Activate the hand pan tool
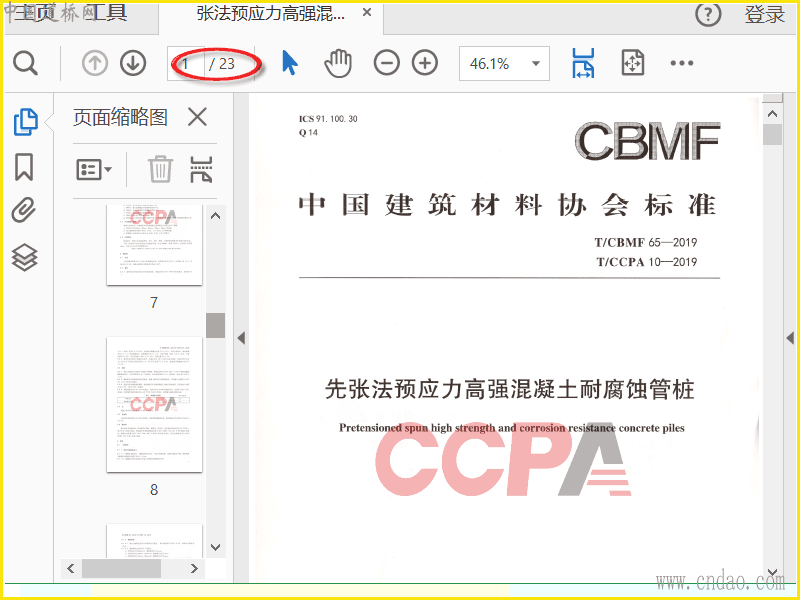 tap(338, 64)
